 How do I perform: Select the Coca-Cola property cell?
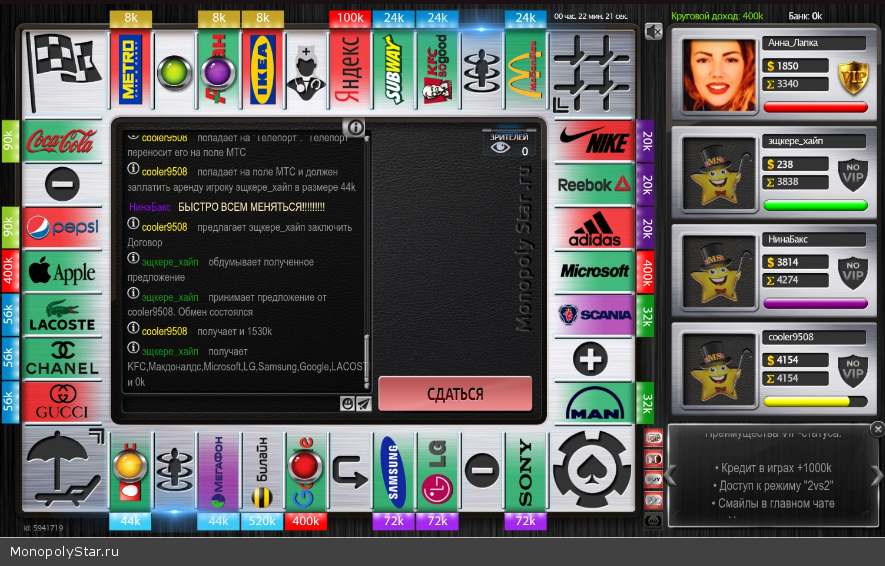(62, 140)
